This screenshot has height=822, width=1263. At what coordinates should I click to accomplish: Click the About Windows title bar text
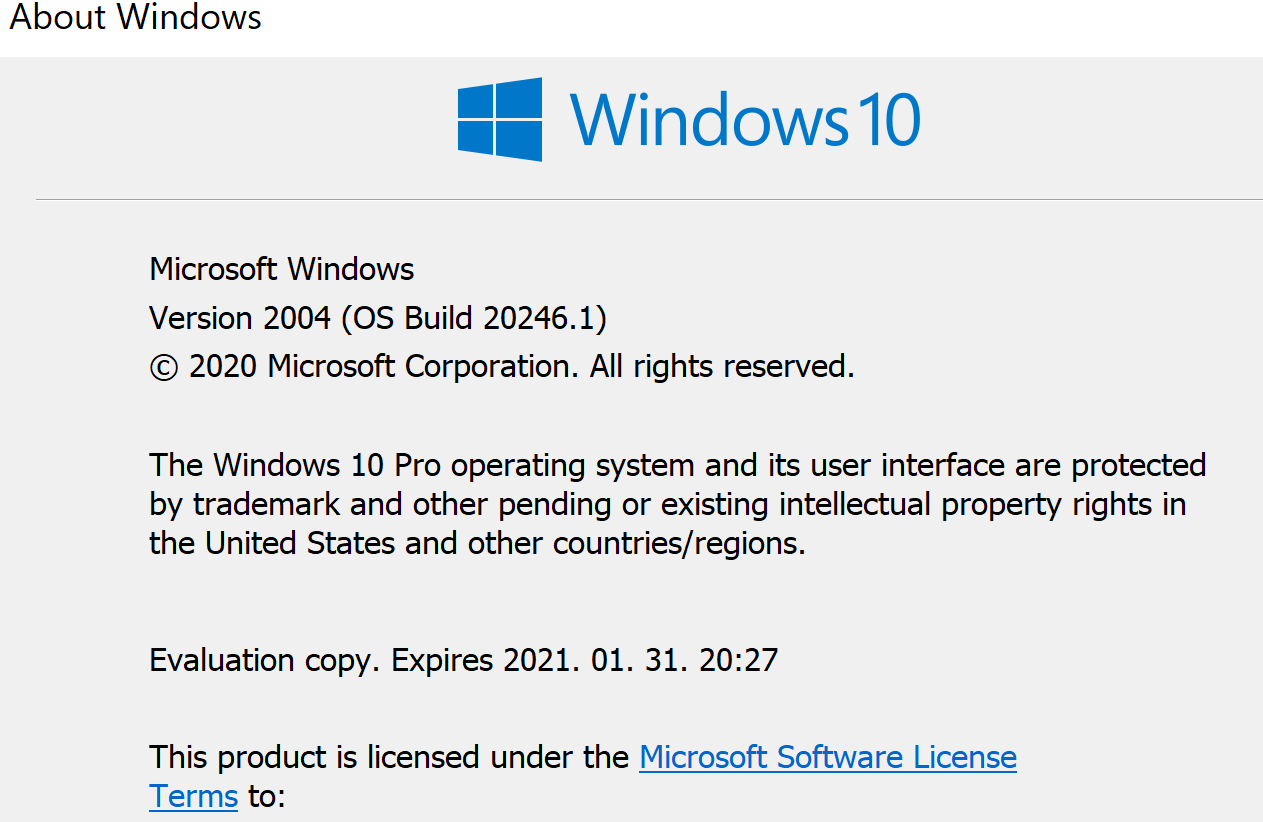click(x=136, y=17)
